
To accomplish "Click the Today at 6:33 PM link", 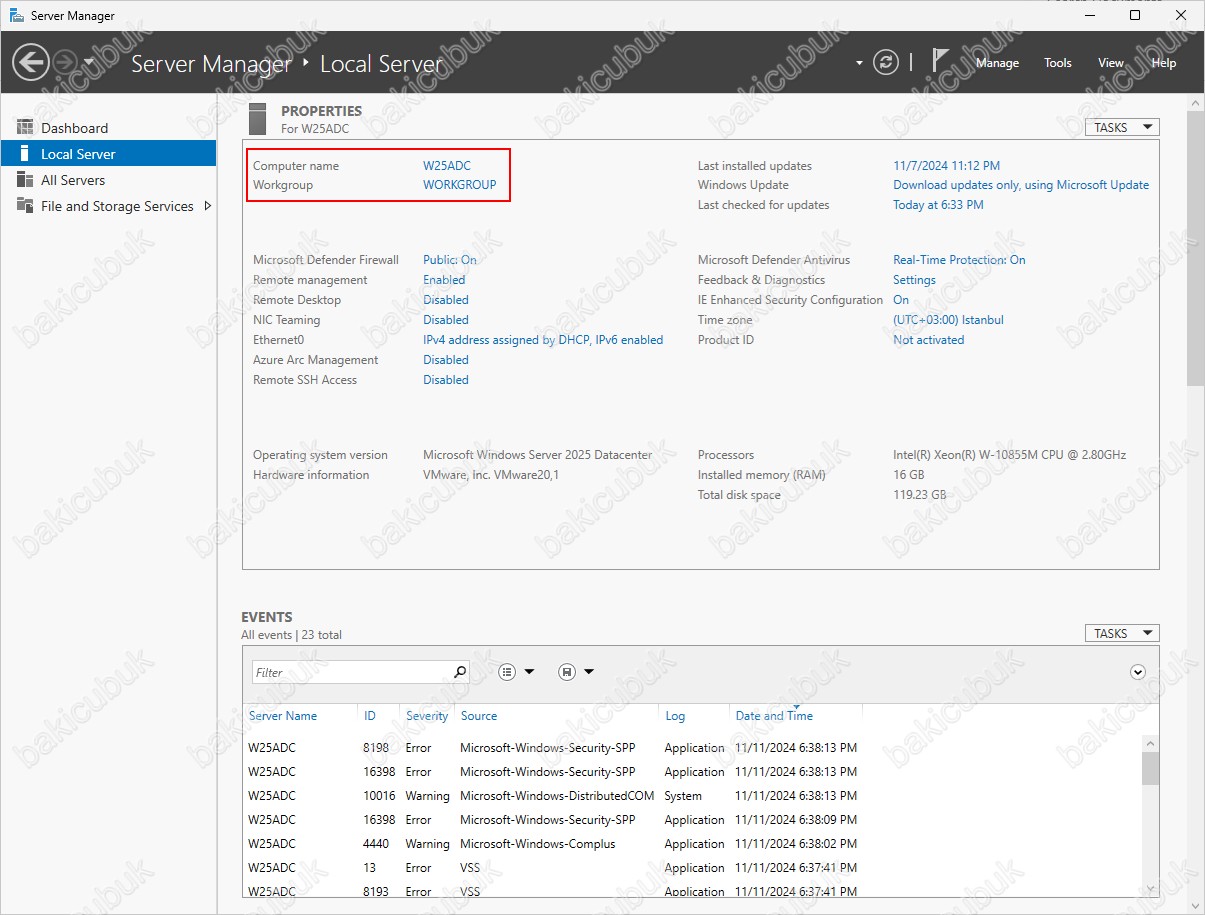I will [x=938, y=205].
